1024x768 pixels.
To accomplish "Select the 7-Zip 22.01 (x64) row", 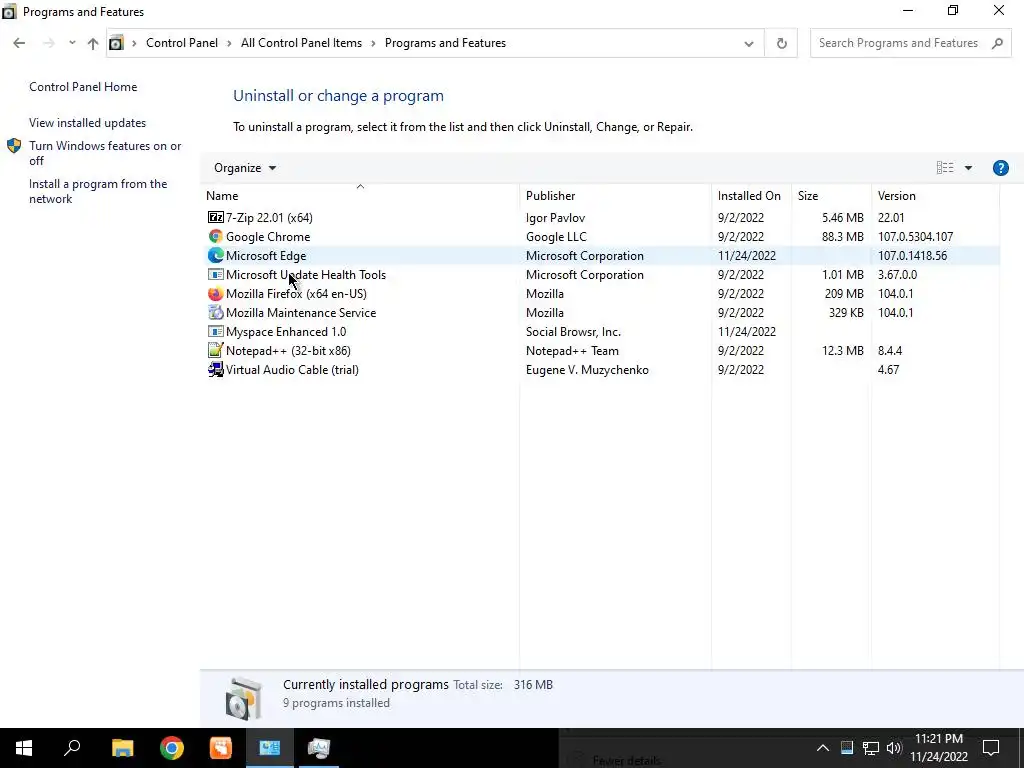I will (601, 217).
